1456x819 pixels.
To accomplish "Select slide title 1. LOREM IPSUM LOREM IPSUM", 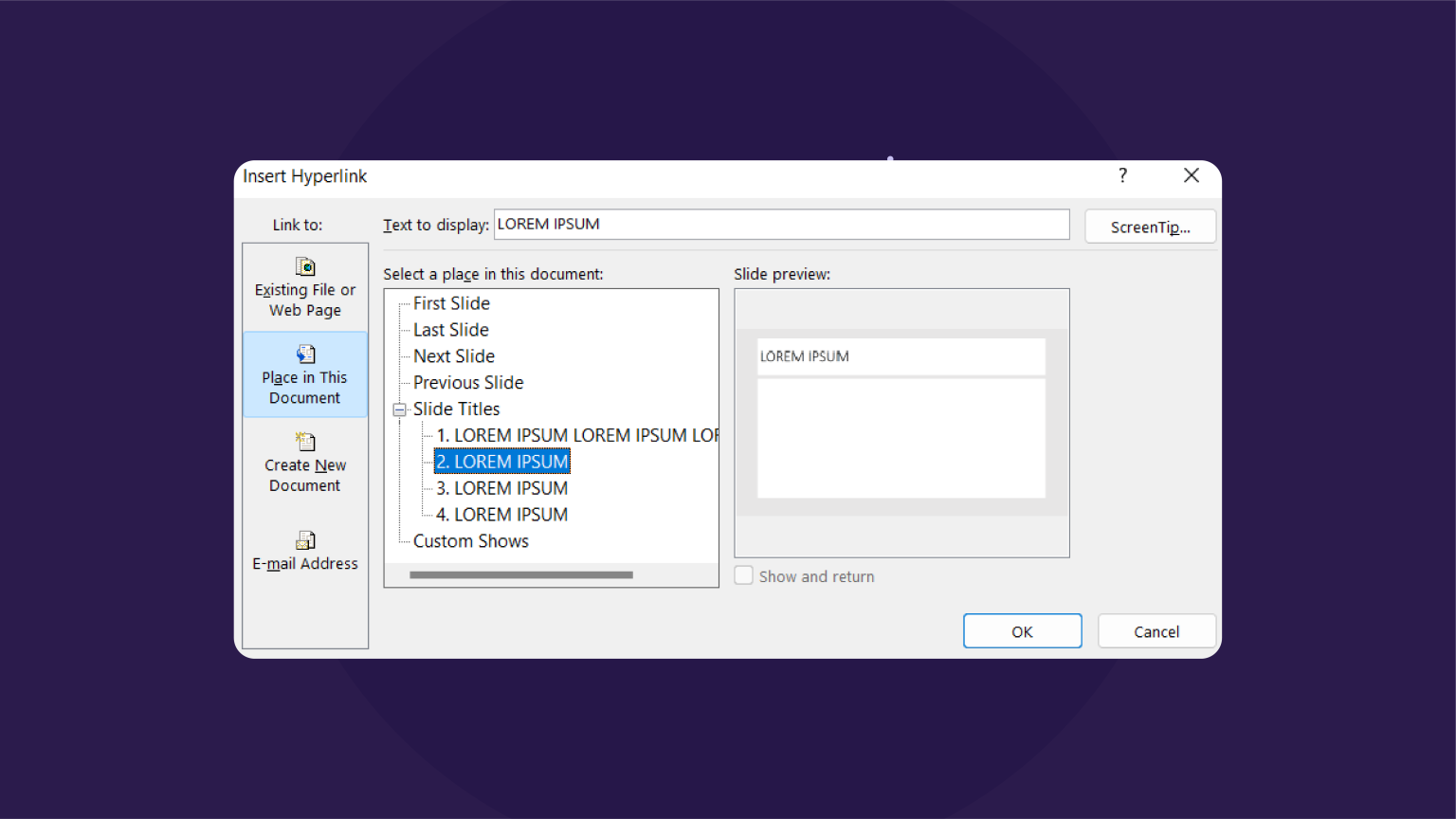I will coord(540,435).
